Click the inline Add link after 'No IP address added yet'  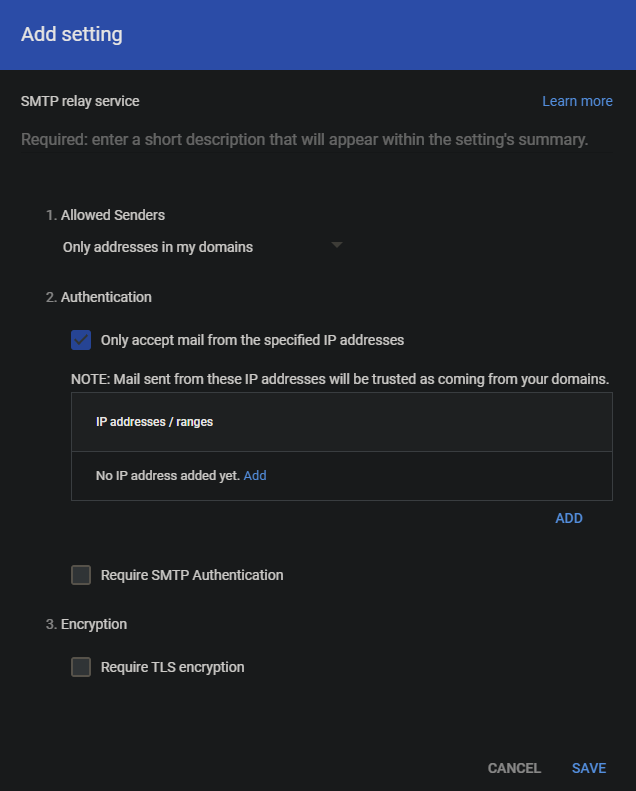pos(255,476)
